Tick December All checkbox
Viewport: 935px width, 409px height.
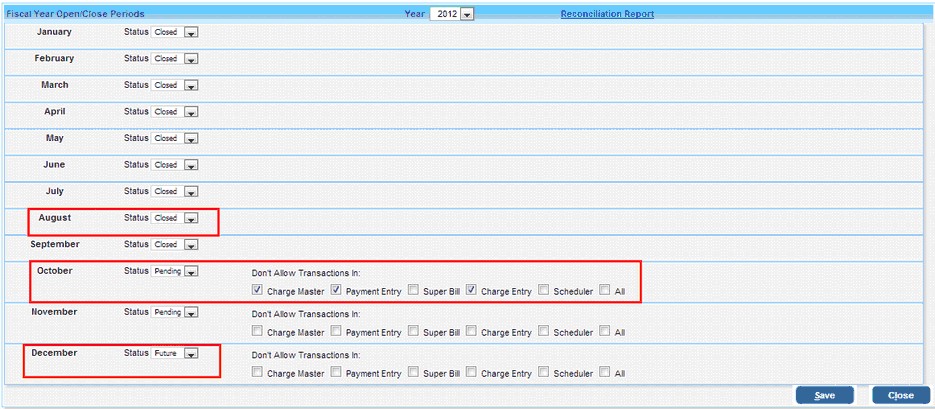[605, 373]
